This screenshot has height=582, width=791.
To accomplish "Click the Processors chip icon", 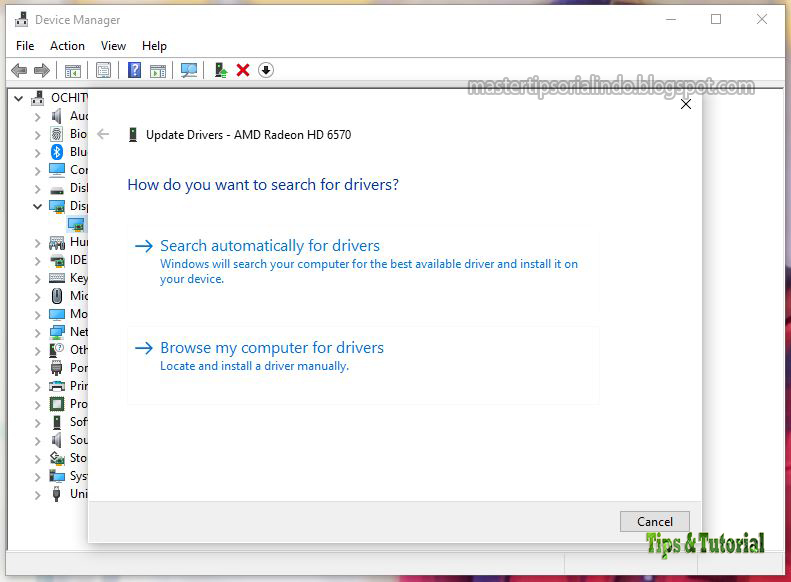I will click(57, 404).
